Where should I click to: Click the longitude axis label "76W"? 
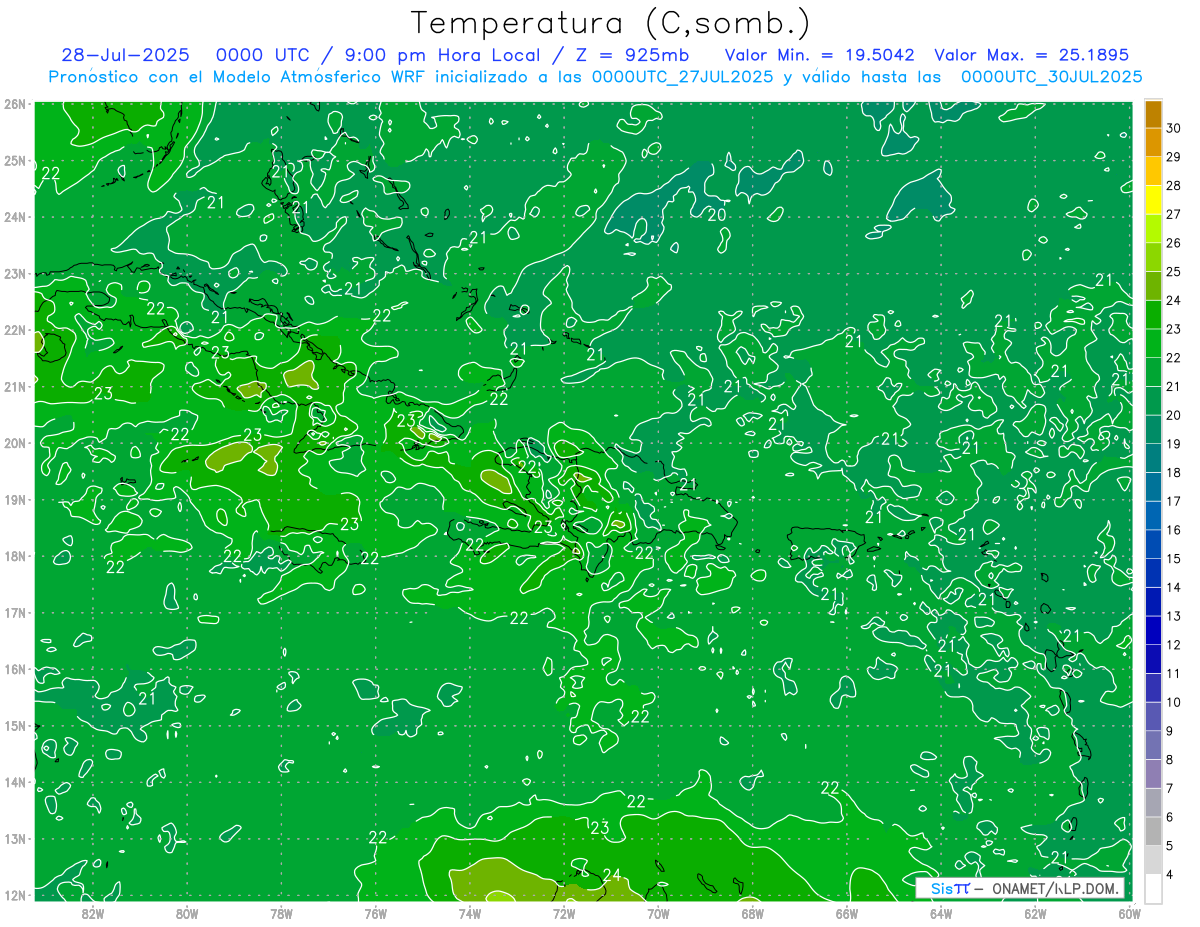pyautogui.click(x=376, y=913)
